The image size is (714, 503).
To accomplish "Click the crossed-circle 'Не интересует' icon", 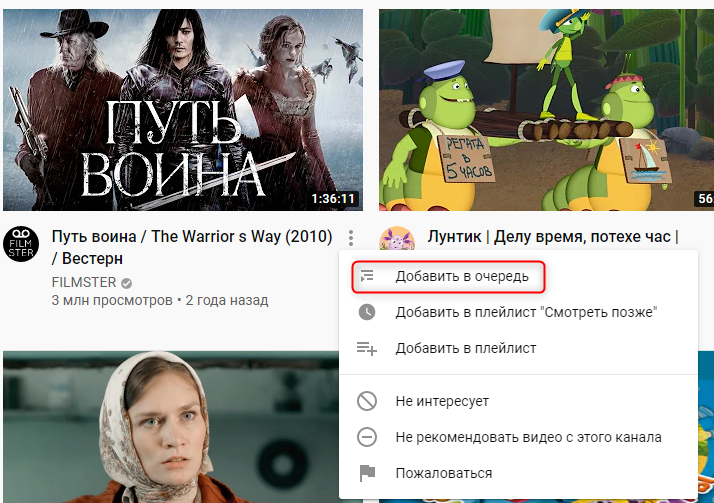I will tap(367, 401).
